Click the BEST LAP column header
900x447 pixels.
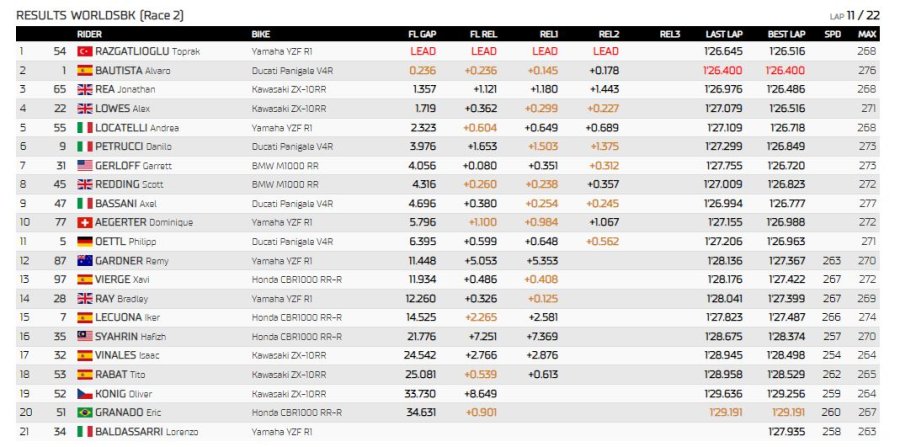click(786, 34)
